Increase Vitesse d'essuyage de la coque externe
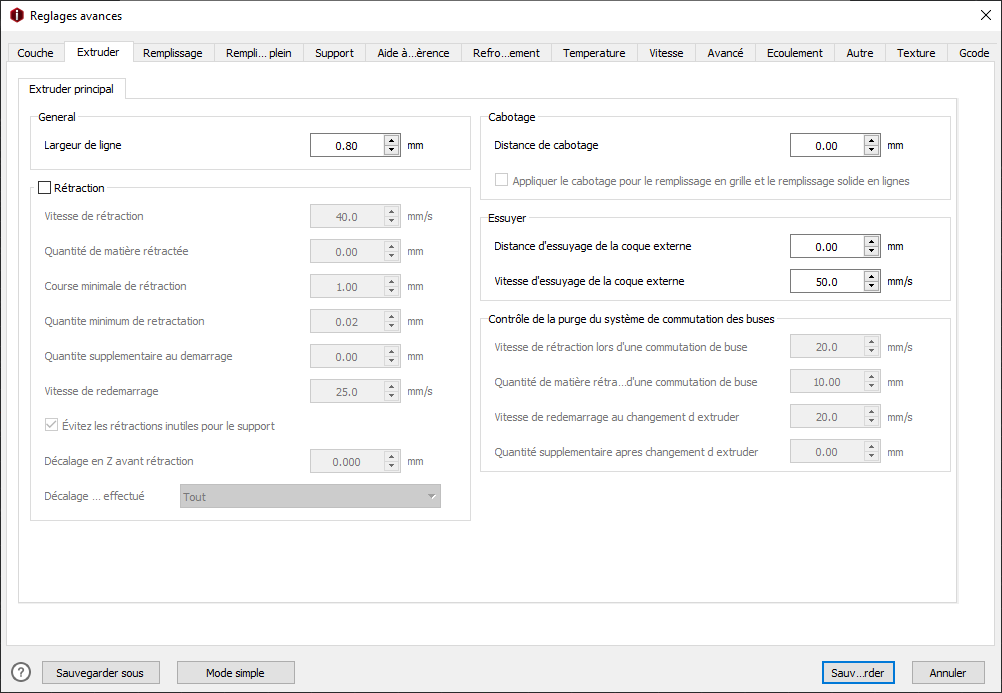Image resolution: width=1002 pixels, height=693 pixels. pos(872,276)
